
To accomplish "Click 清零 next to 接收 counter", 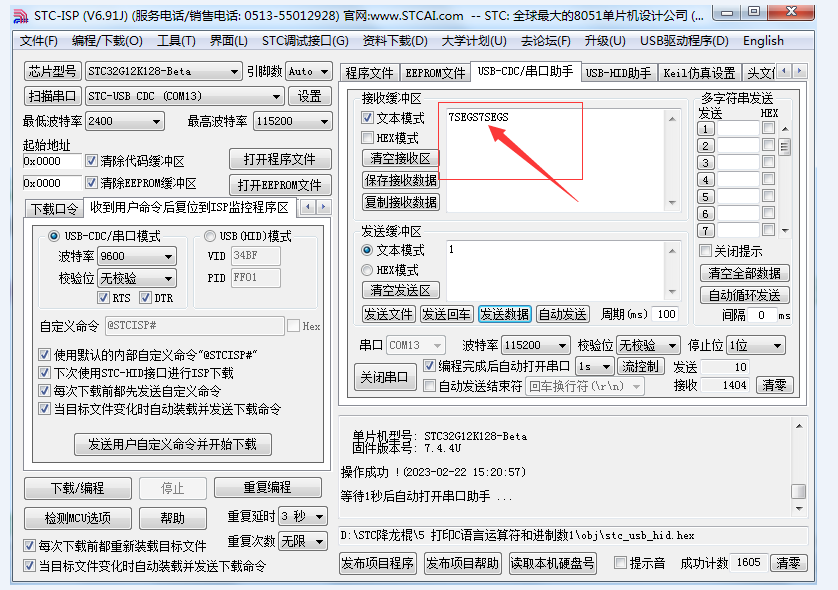I will pos(774,385).
